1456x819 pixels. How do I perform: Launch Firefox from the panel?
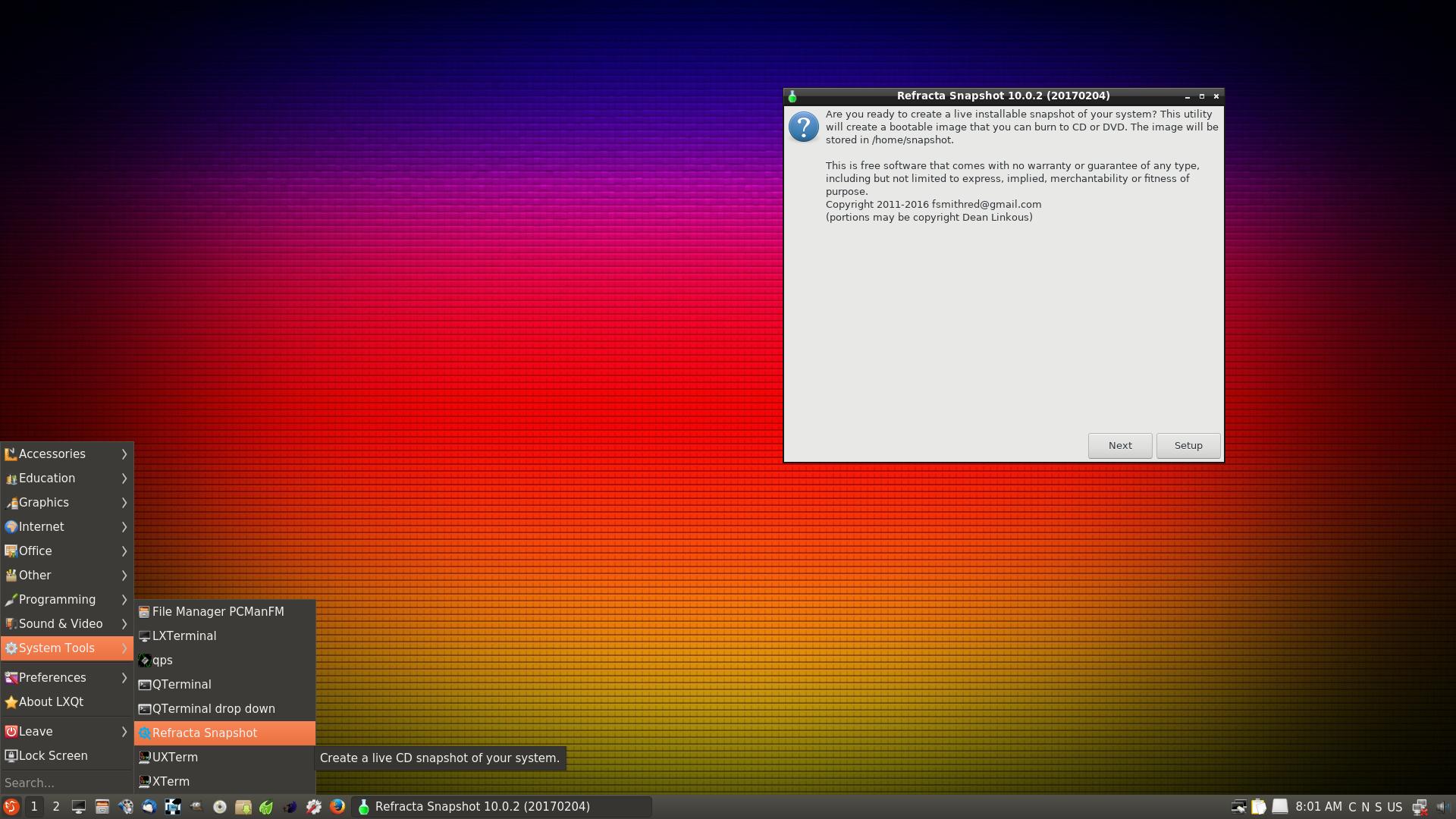tap(337, 807)
